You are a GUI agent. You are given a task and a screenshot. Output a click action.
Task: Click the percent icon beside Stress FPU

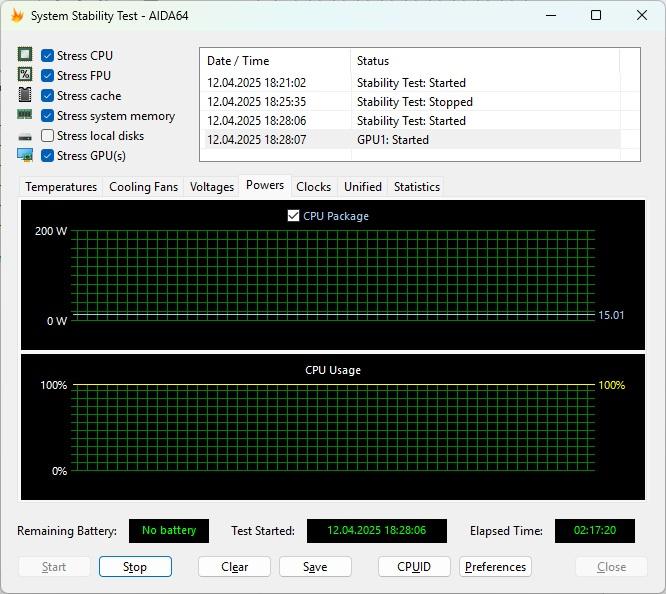[25, 75]
